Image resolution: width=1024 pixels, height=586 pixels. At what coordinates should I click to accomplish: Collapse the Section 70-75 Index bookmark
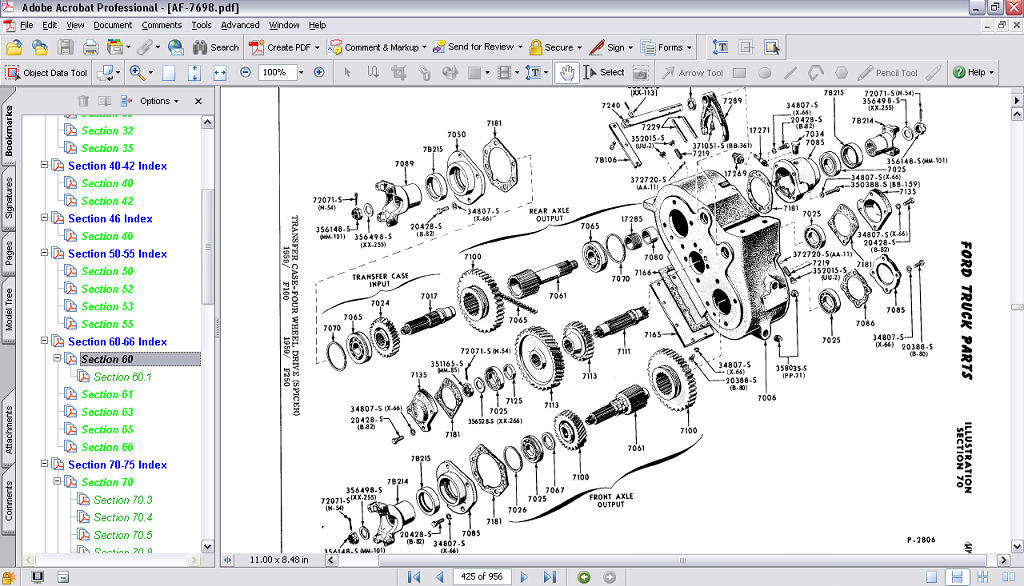click(x=45, y=464)
